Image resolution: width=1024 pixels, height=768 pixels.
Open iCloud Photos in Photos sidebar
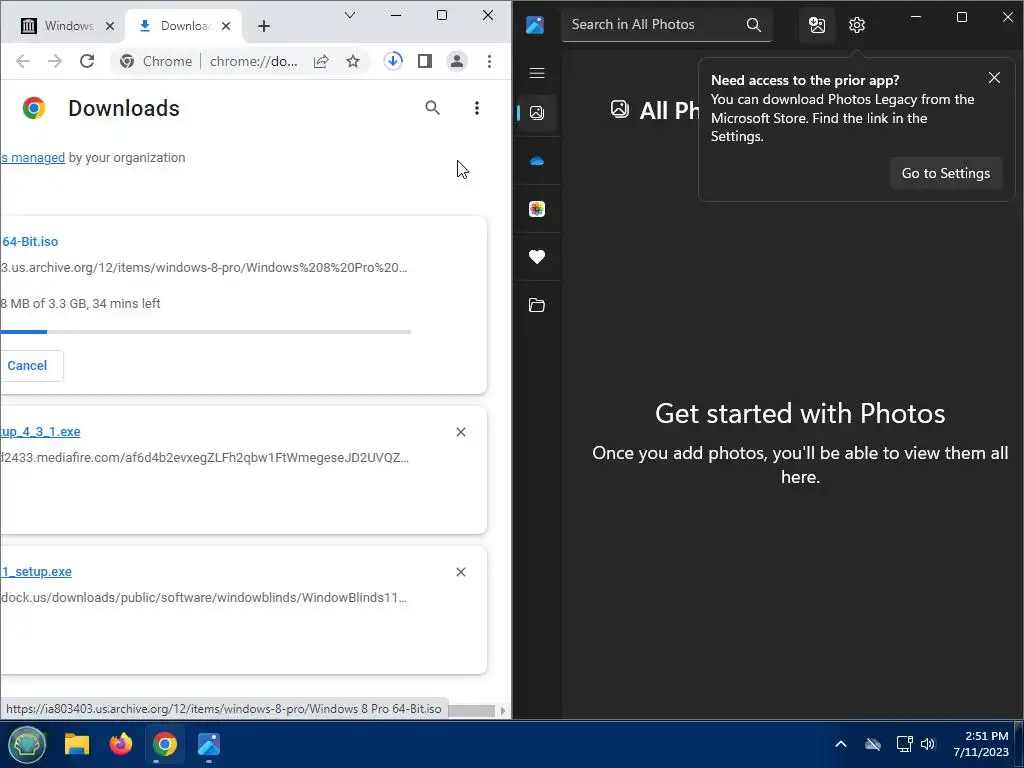537,209
